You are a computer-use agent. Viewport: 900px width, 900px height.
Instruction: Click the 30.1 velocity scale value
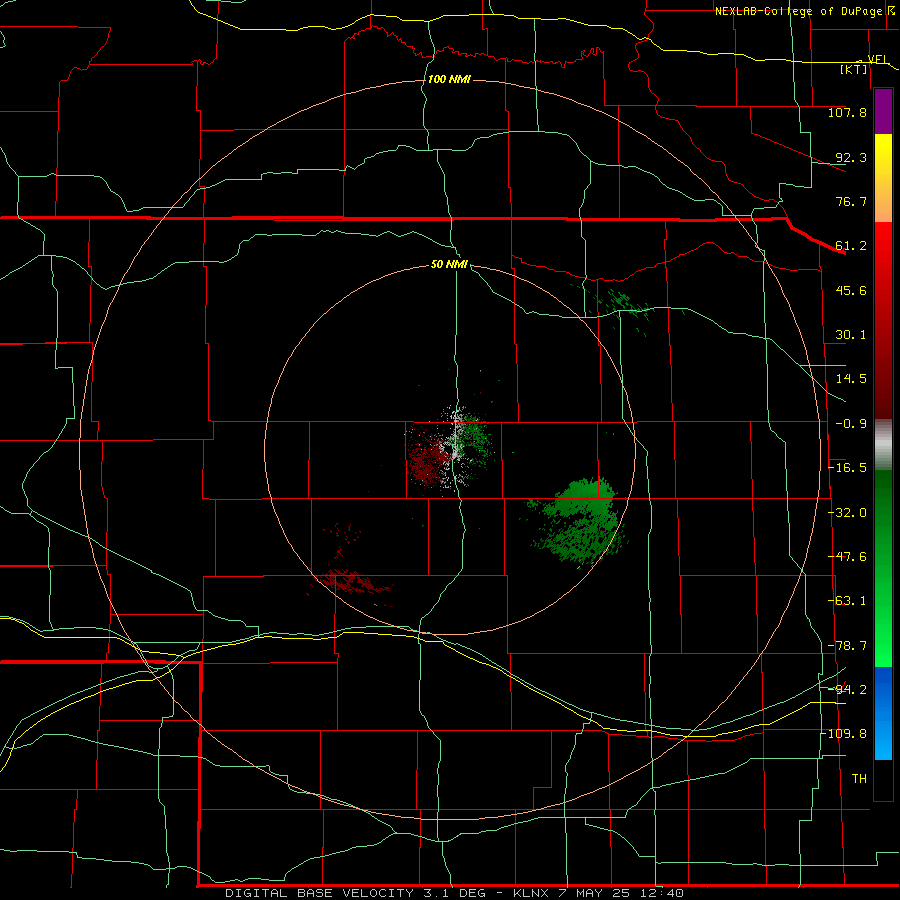[x=851, y=335]
